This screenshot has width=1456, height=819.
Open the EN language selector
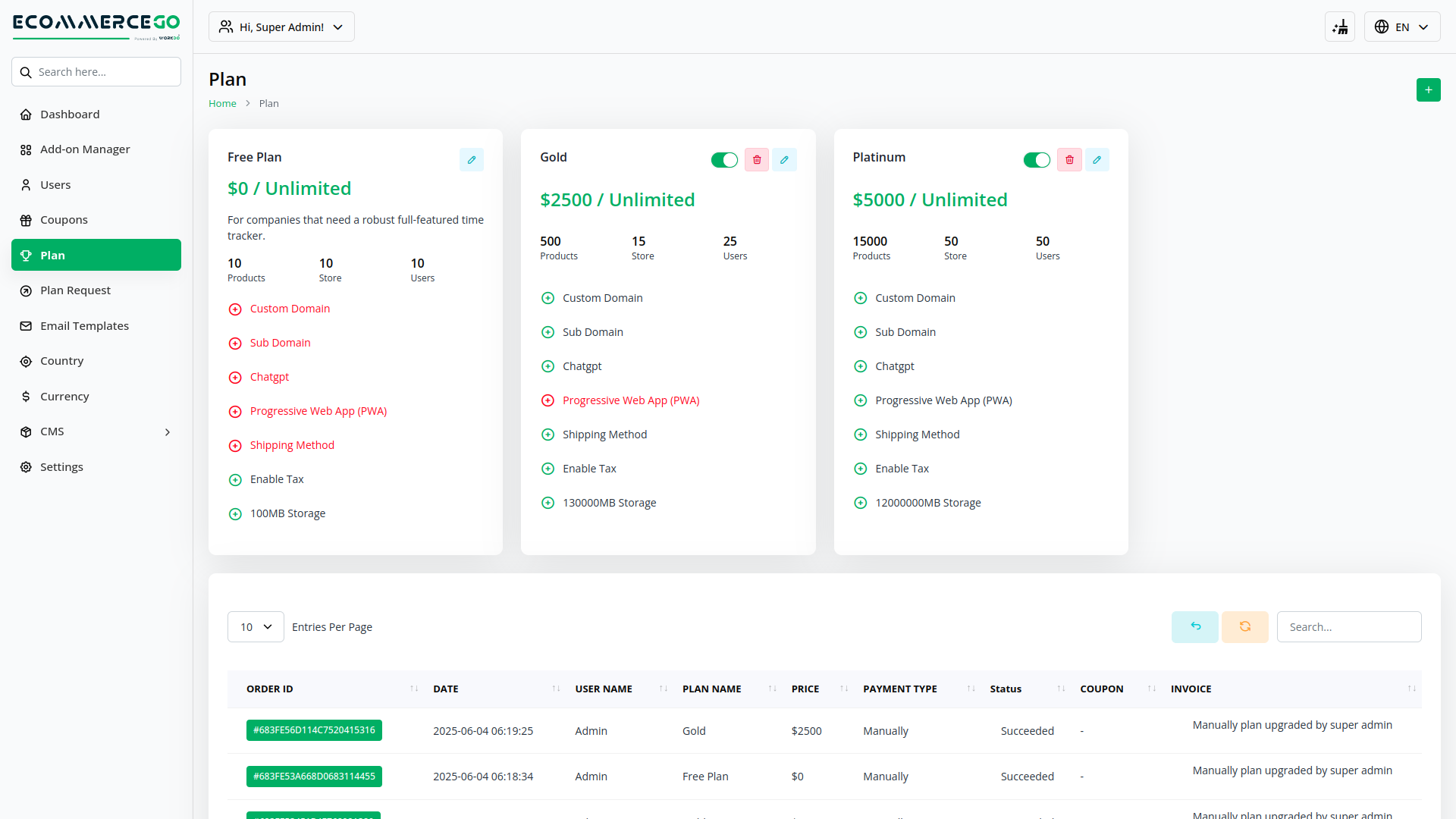[x=1401, y=27]
